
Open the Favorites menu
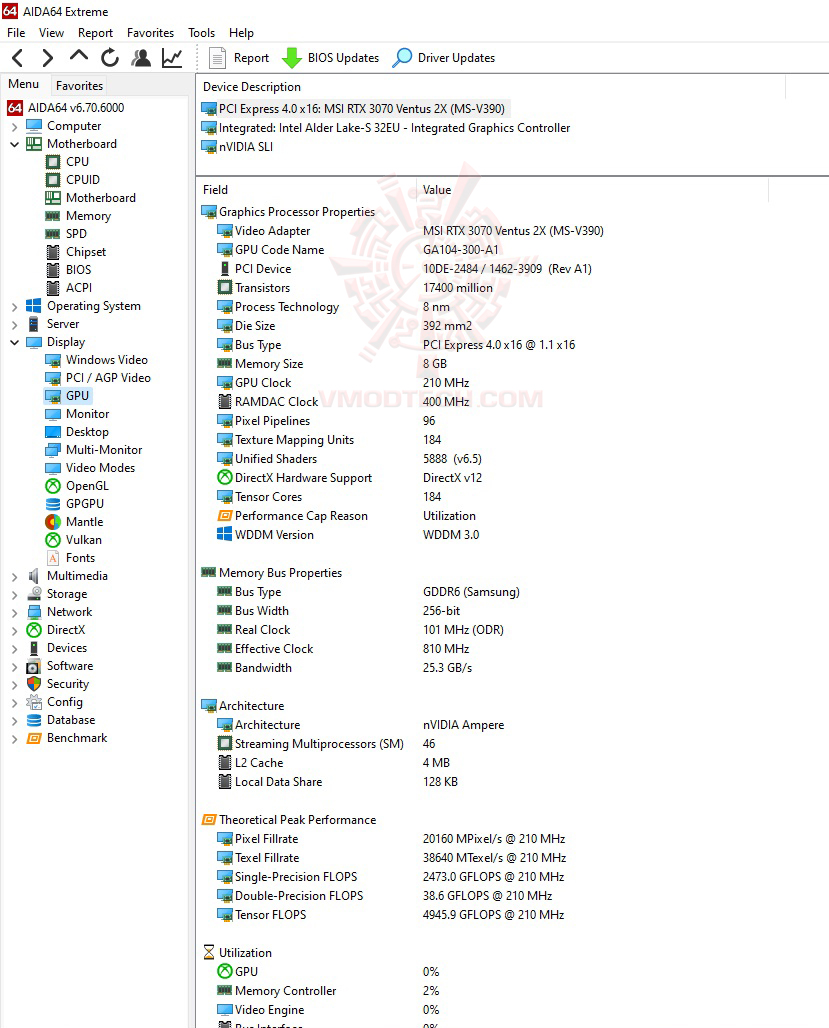tap(150, 33)
